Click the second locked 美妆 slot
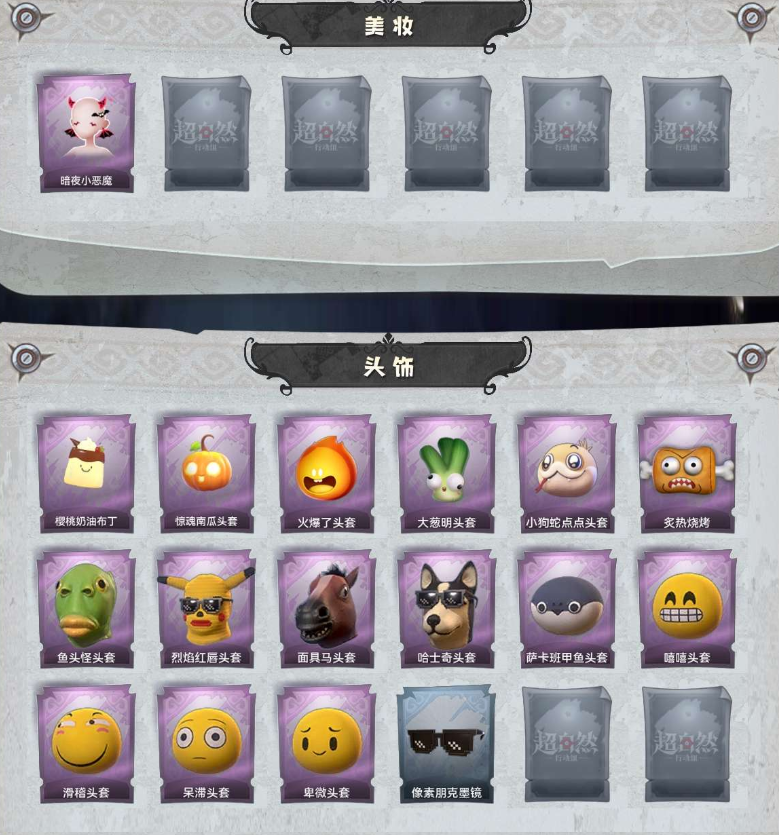 [326, 134]
